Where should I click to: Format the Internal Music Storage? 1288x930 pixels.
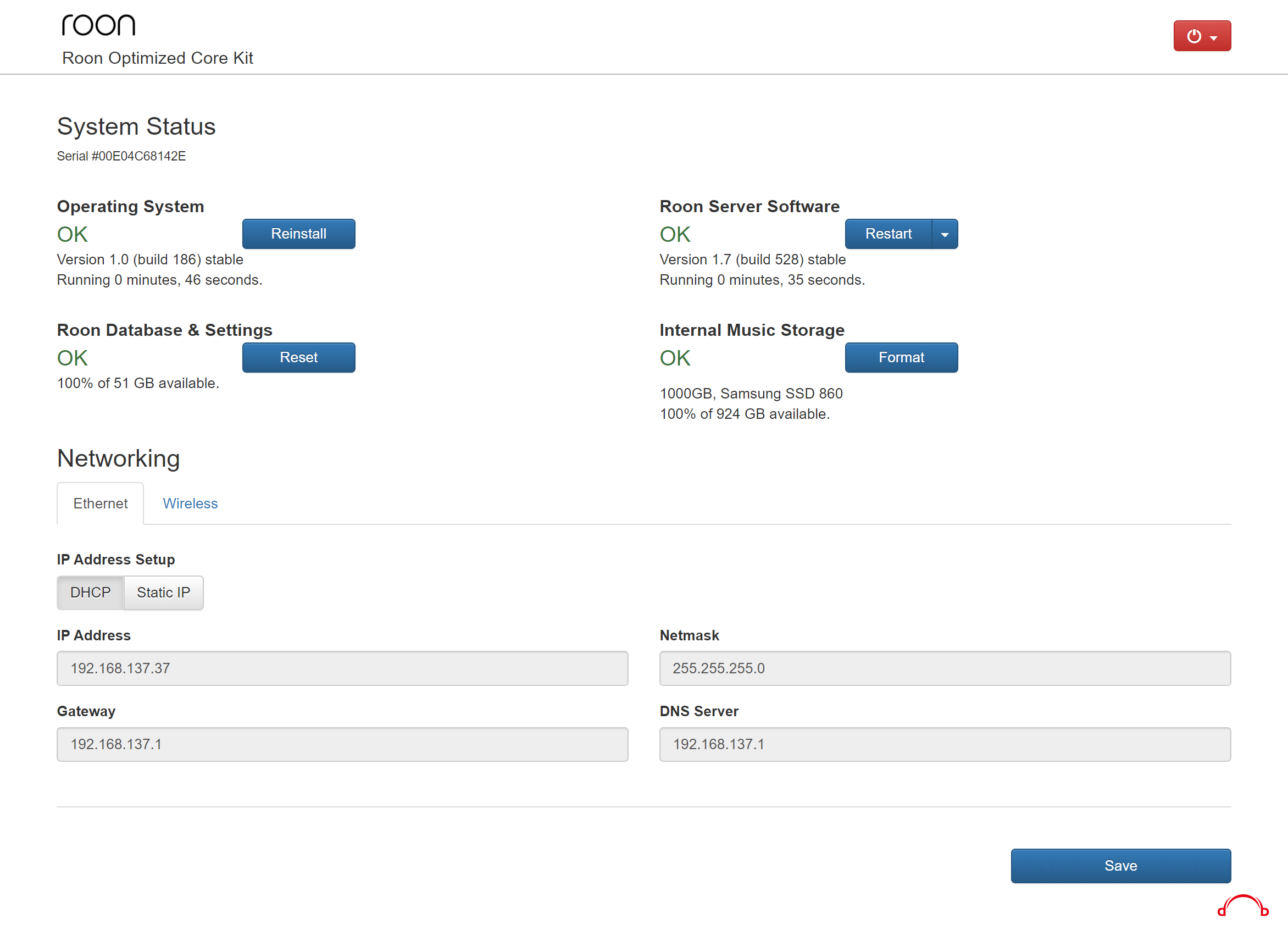pyautogui.click(x=901, y=357)
